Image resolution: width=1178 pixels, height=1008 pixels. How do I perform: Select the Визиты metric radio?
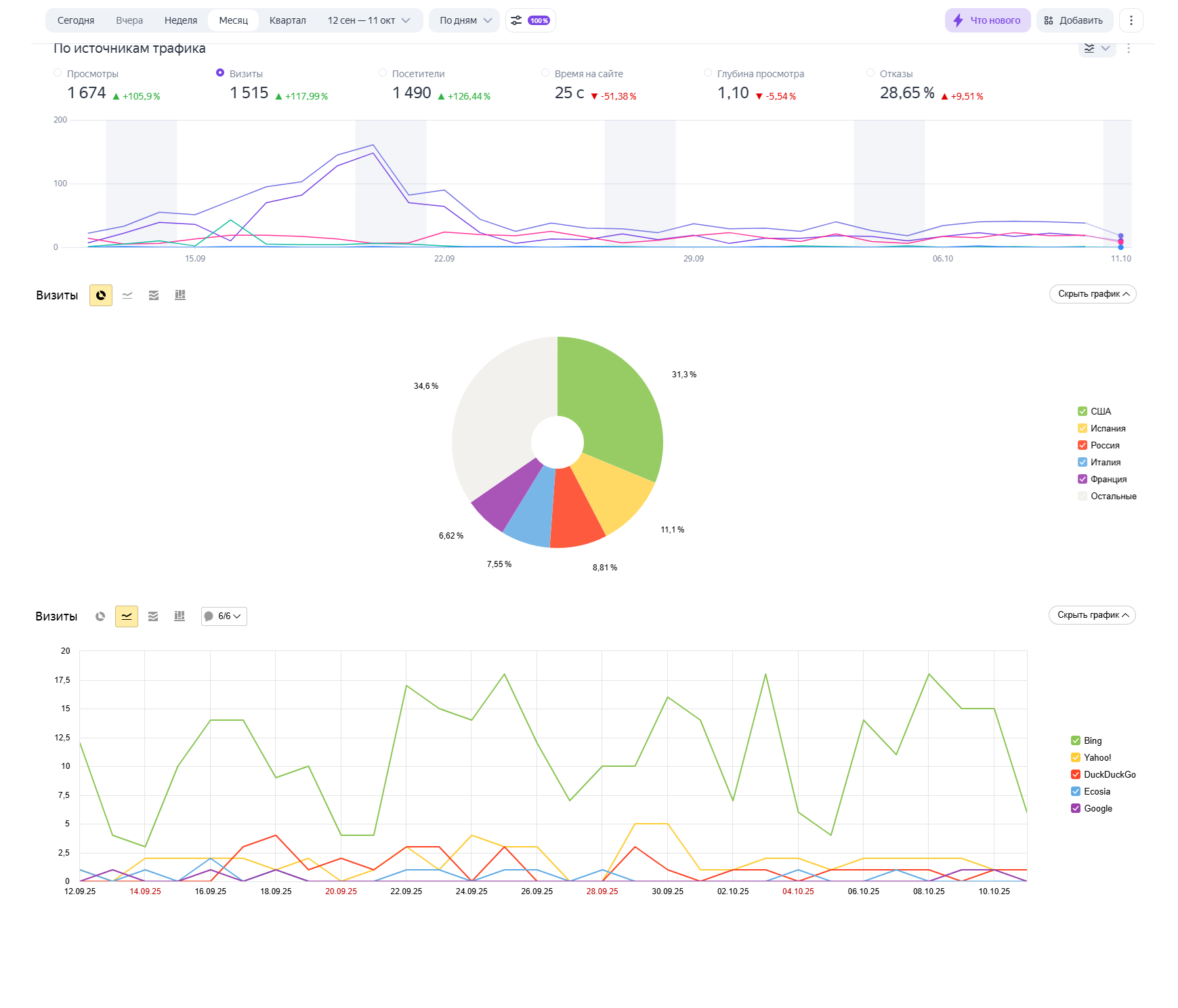click(x=220, y=73)
